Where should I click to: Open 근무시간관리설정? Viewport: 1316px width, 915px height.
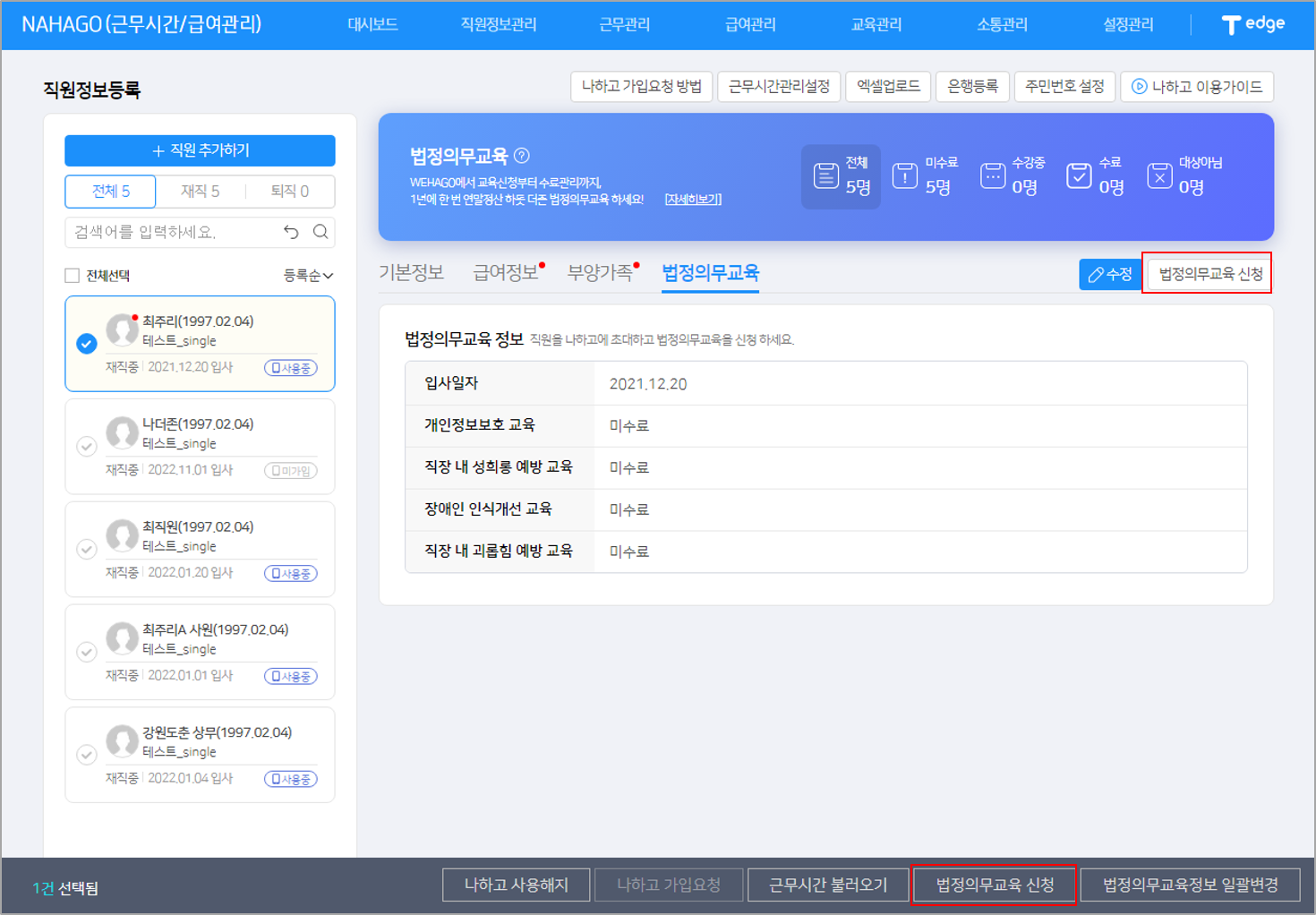pos(779,87)
